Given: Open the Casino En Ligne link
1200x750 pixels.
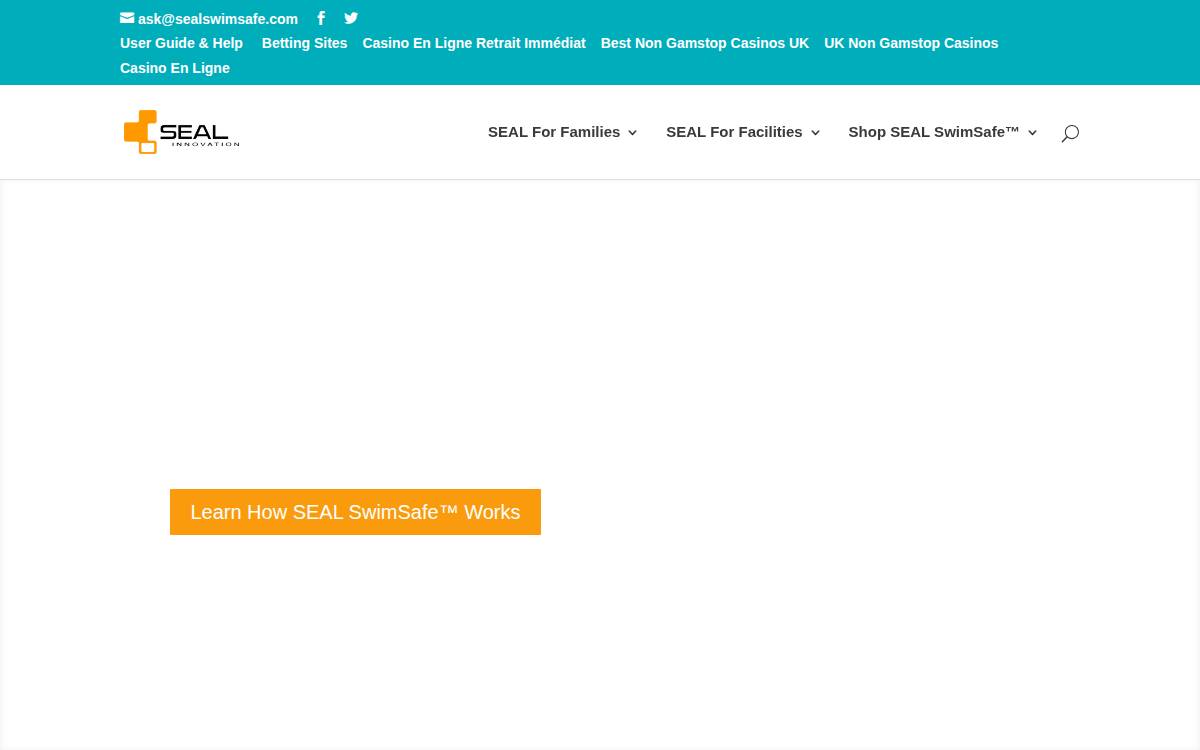Looking at the screenshot, I should pyautogui.click(x=175, y=68).
